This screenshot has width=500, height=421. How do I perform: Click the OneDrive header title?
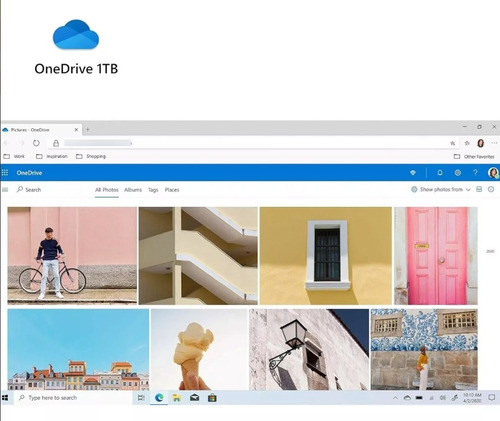[29, 173]
